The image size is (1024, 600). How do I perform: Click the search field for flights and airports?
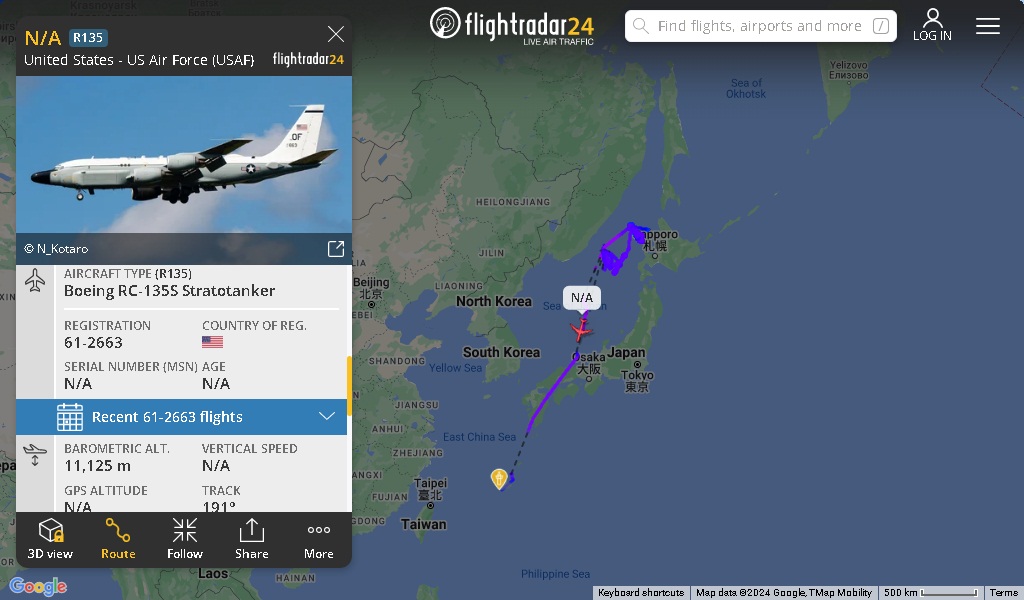click(x=760, y=26)
